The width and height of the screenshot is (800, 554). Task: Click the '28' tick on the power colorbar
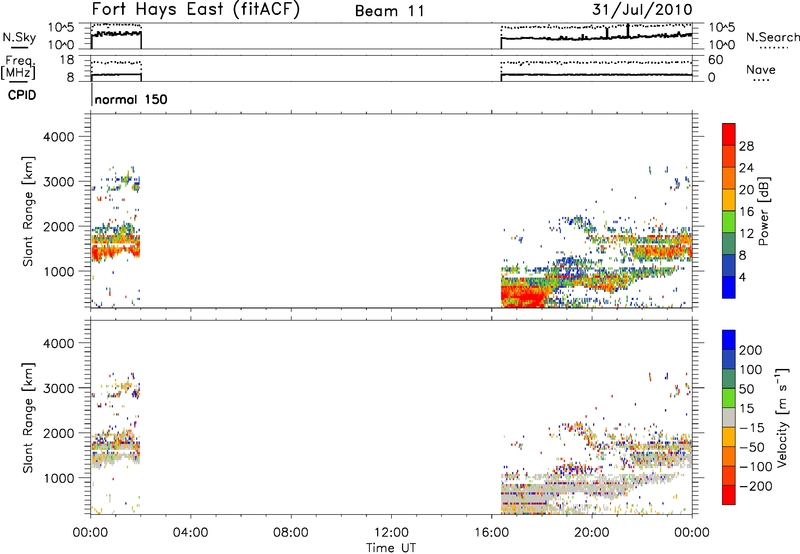(x=746, y=146)
